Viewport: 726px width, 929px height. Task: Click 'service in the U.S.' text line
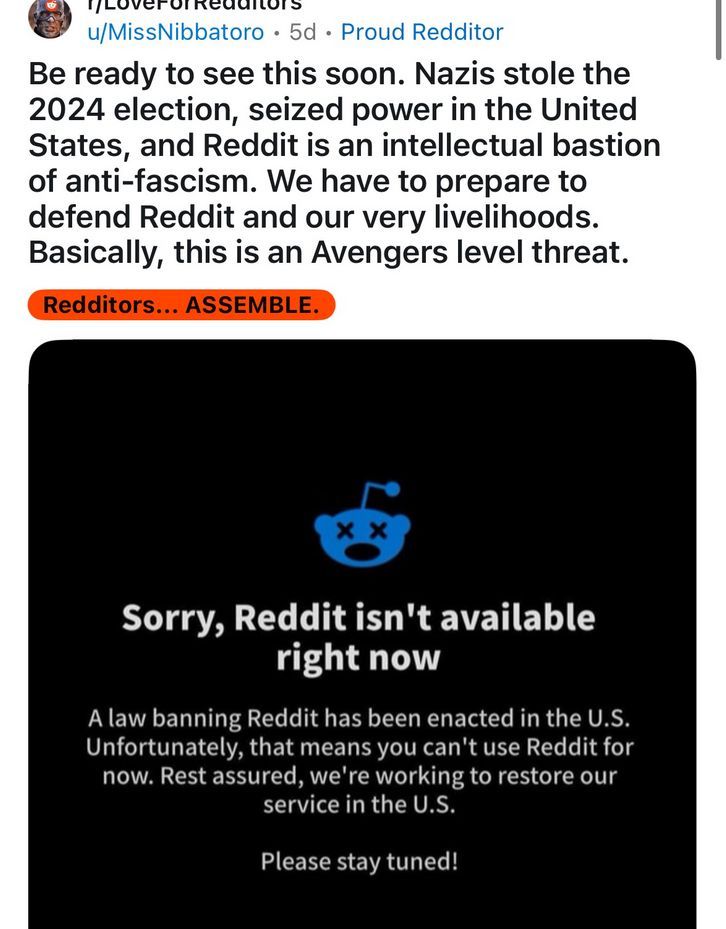point(359,805)
